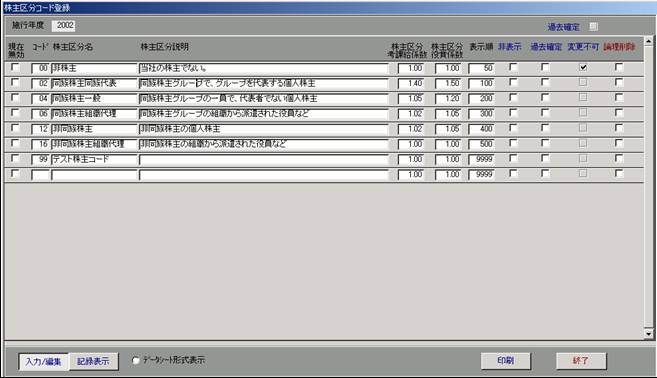Edit 株主区分名 field 同族株主同族代表

click(x=94, y=83)
